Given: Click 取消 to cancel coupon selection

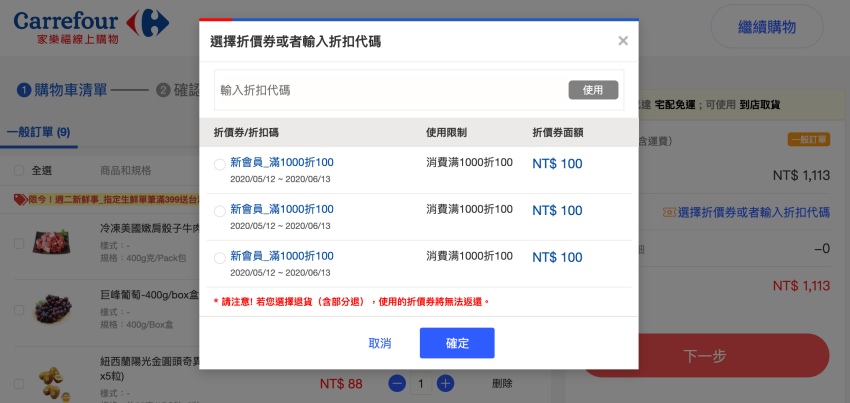Looking at the screenshot, I should pos(380,343).
